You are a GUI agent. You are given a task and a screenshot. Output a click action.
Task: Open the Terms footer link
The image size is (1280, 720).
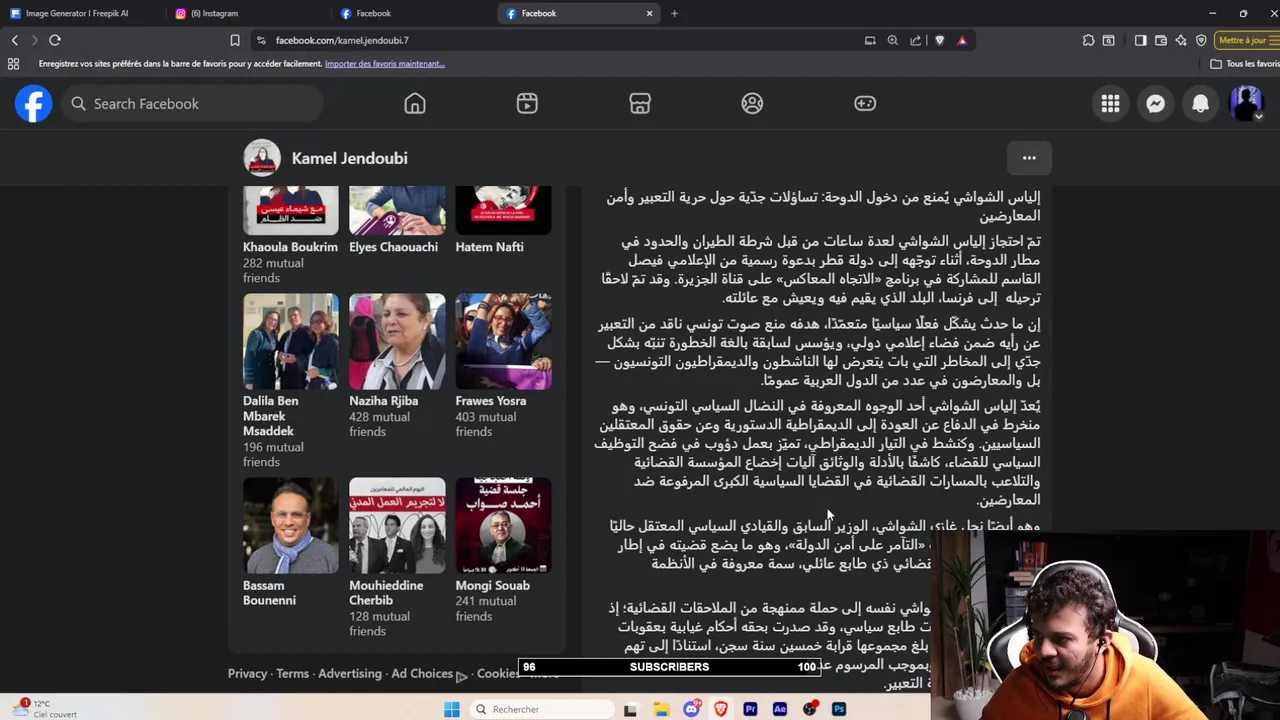[292, 674]
